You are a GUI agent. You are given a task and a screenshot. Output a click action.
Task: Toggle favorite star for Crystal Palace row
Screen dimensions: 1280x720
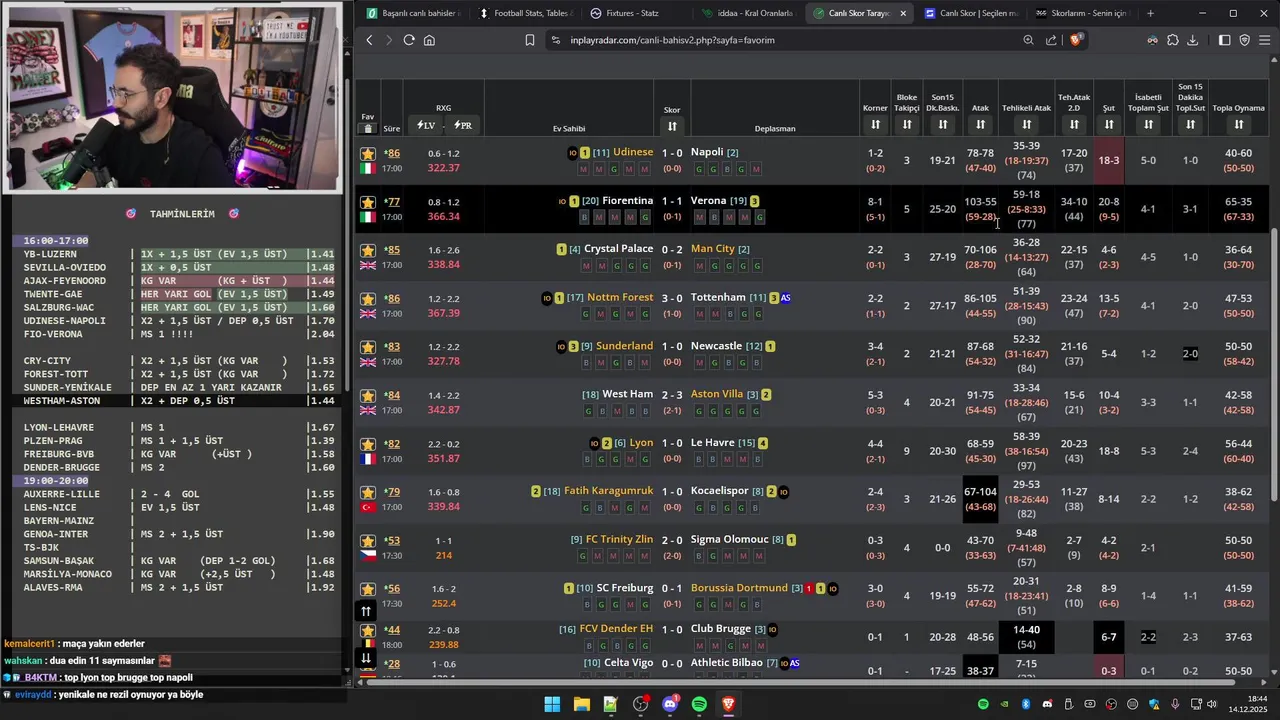coord(368,250)
